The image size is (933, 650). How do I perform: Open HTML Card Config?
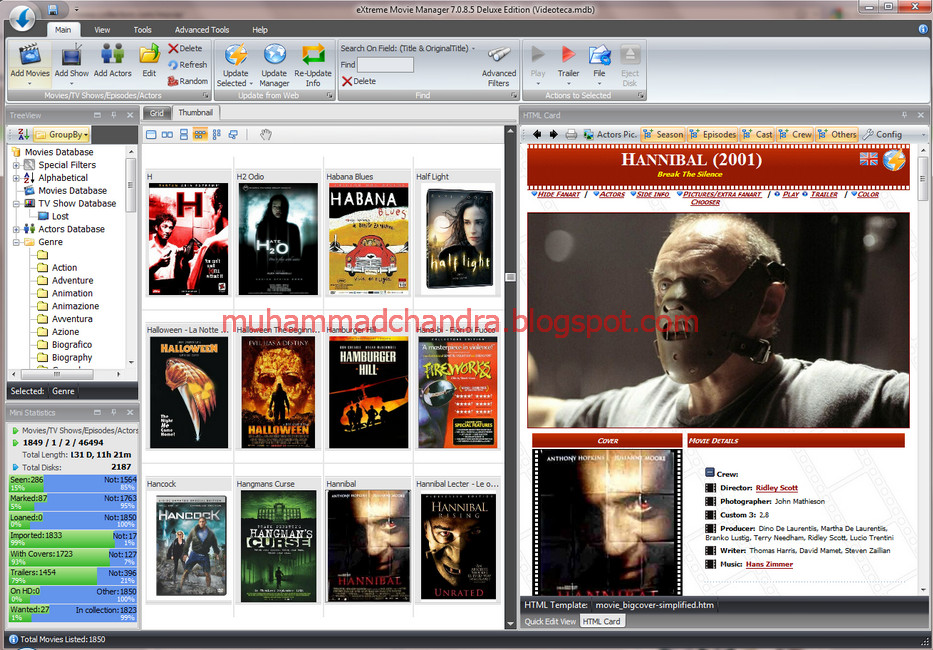882,135
